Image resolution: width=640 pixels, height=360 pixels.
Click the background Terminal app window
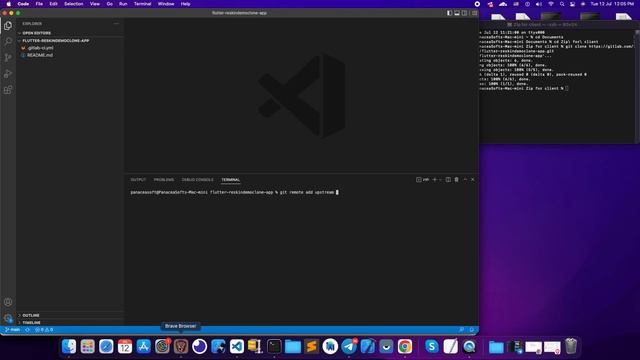(559, 82)
